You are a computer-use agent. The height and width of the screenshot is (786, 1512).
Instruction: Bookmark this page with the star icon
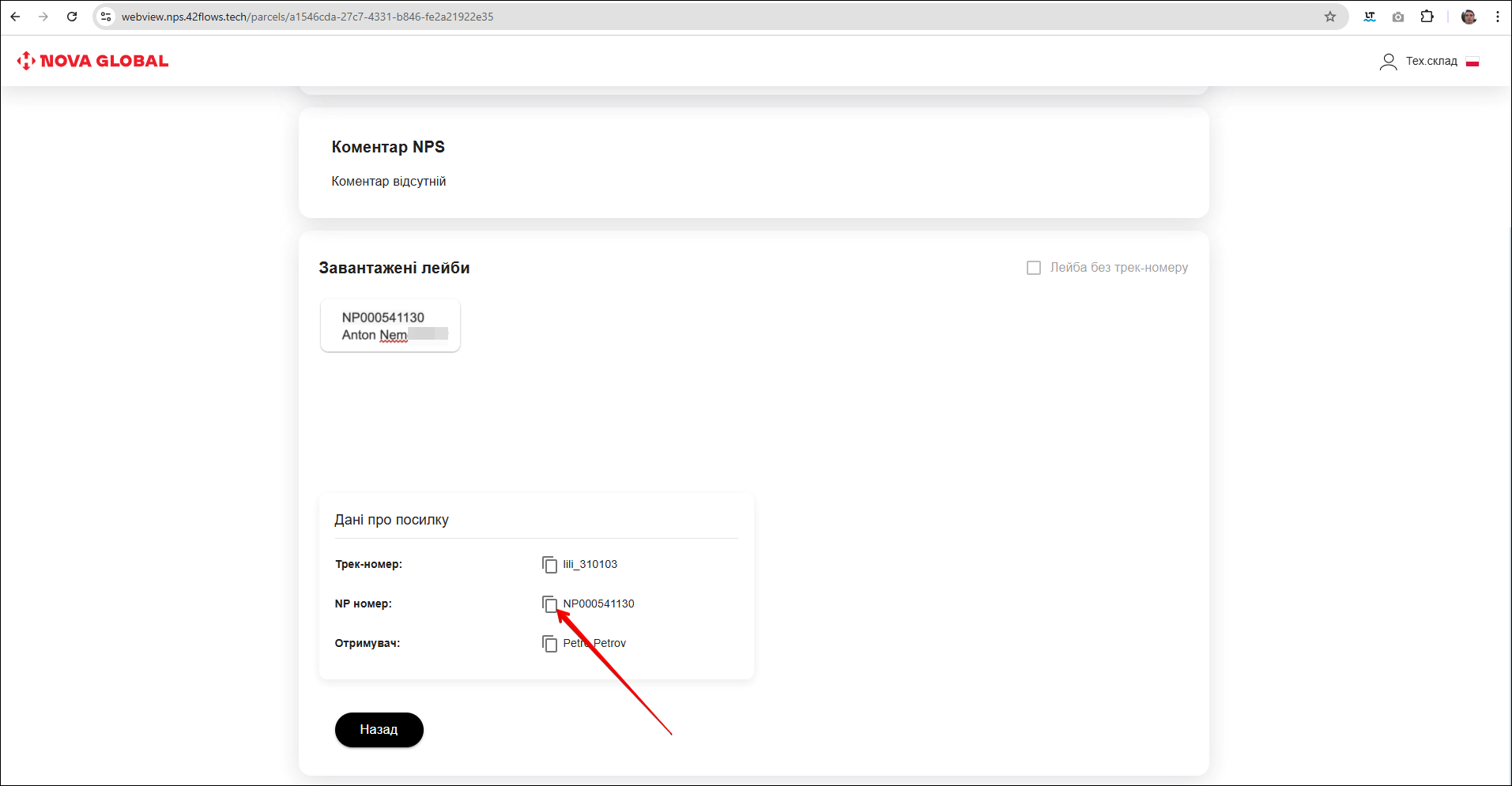[x=1330, y=17]
